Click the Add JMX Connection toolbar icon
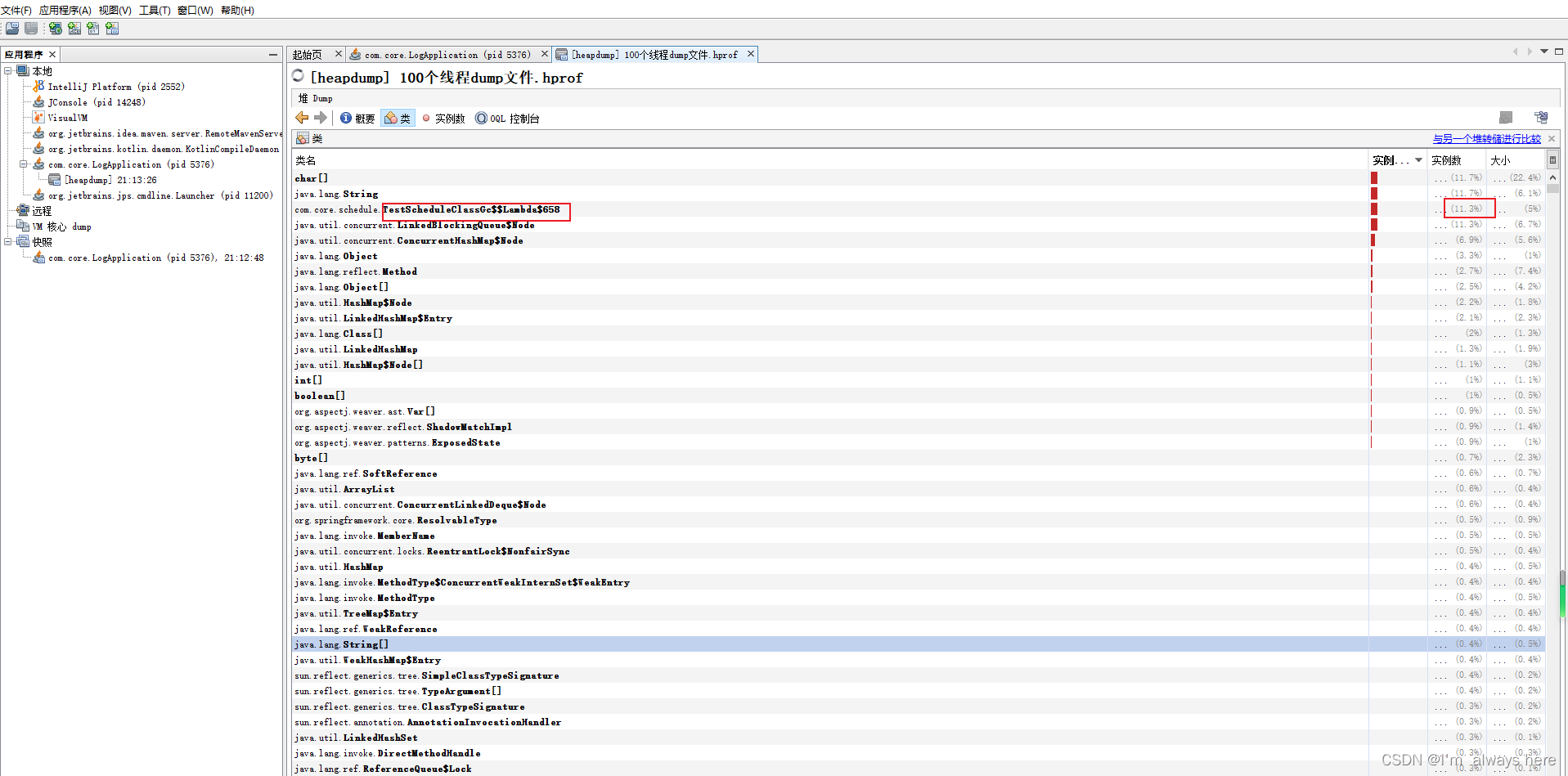Screen dimensions: 1568x776 (74, 29)
